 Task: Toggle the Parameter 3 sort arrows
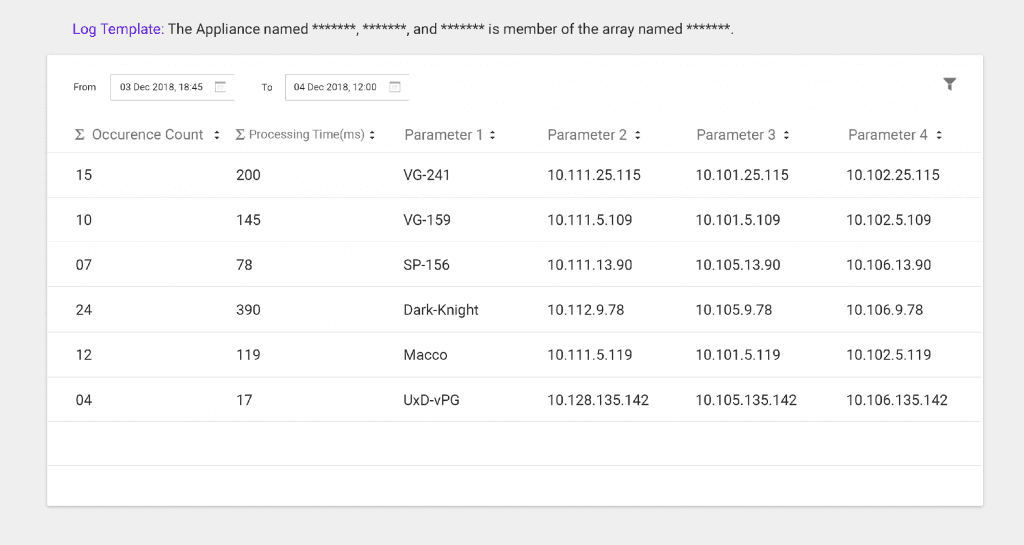coord(786,135)
